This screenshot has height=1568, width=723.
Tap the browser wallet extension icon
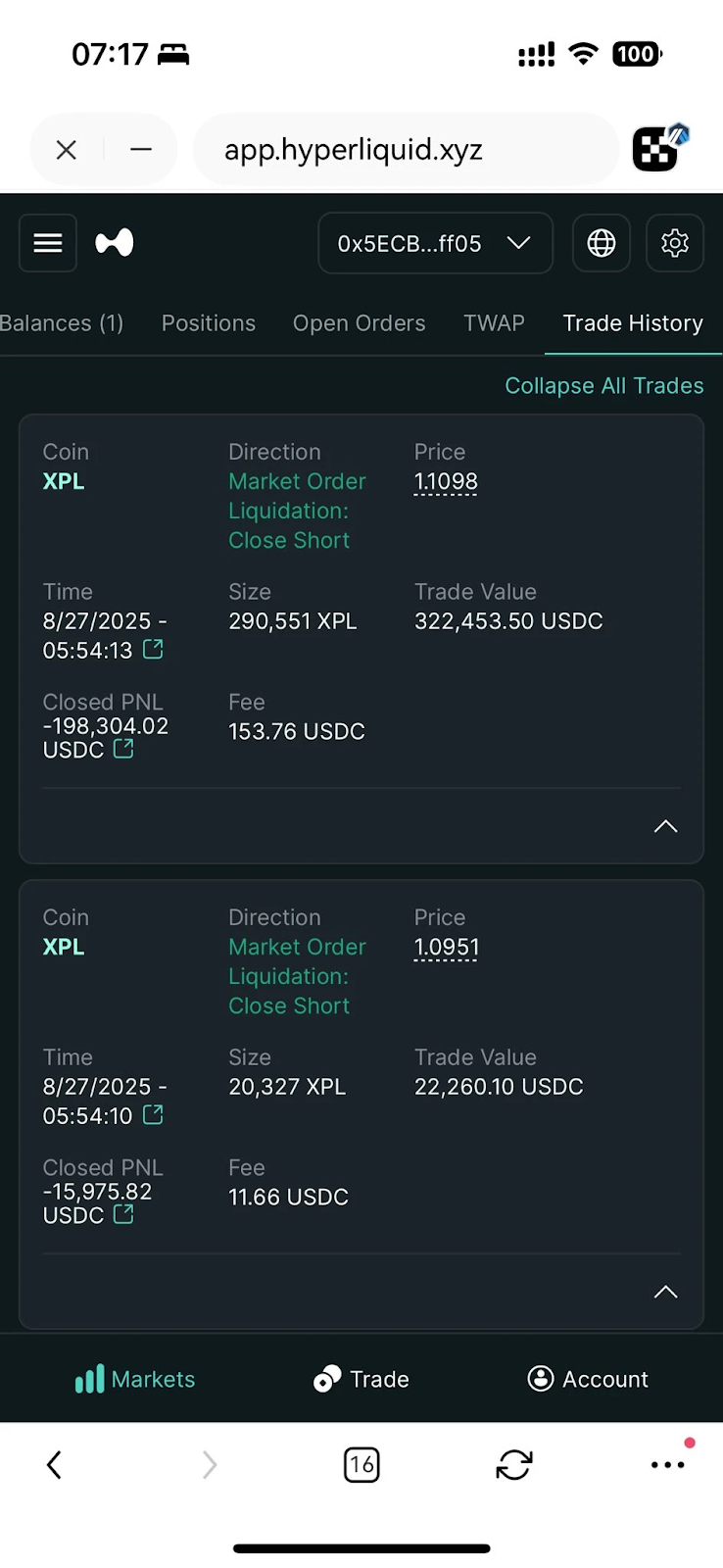point(659,149)
